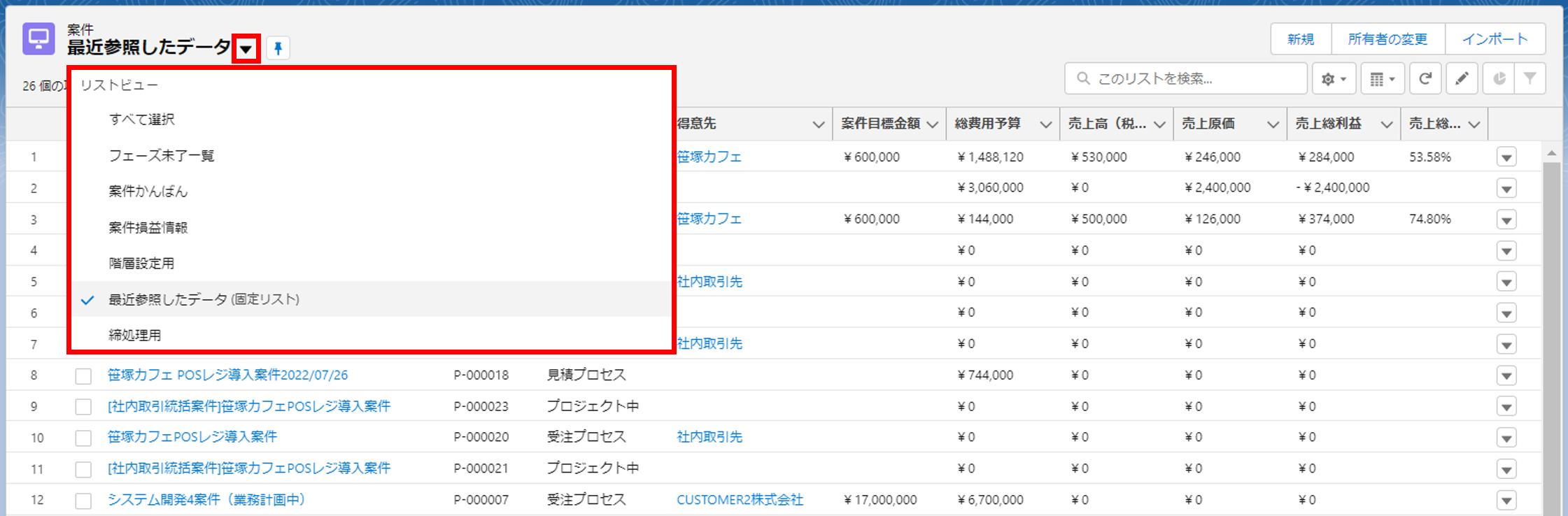The image size is (1568, 516).
Task: Open the list view selector dropdown arrow
Action: tap(246, 49)
